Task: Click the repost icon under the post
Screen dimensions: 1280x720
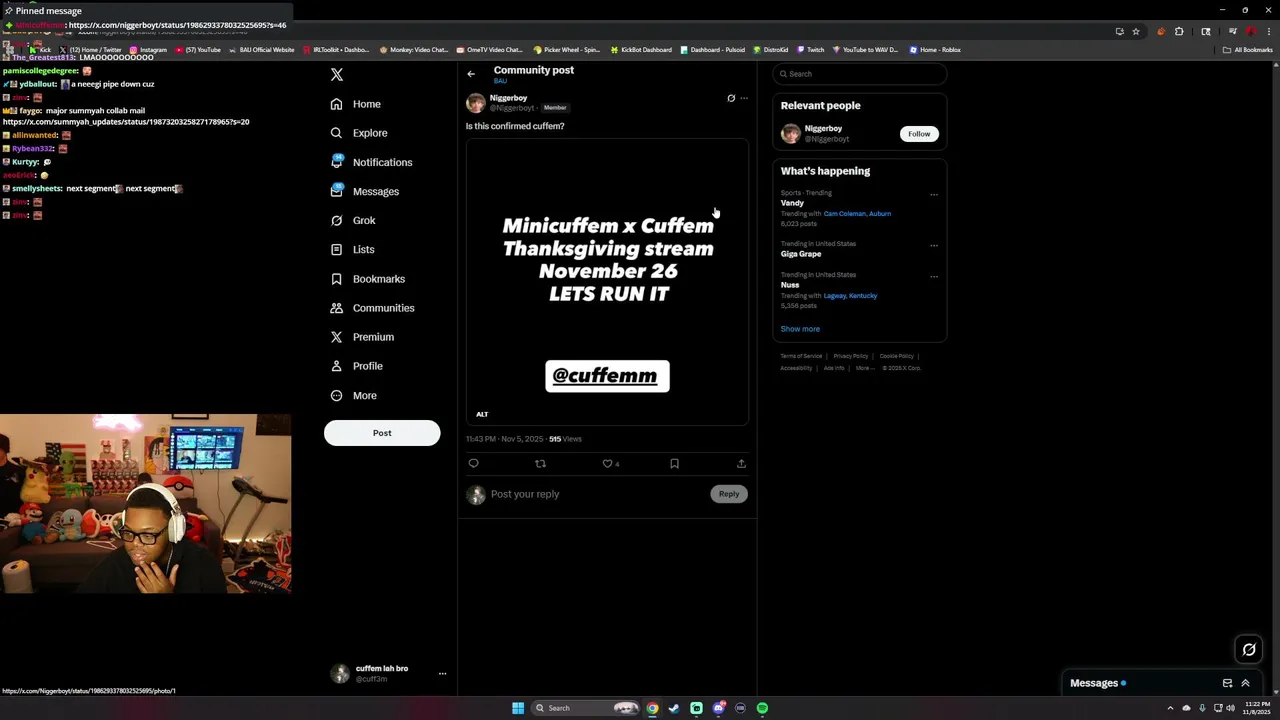Action: (x=541, y=464)
